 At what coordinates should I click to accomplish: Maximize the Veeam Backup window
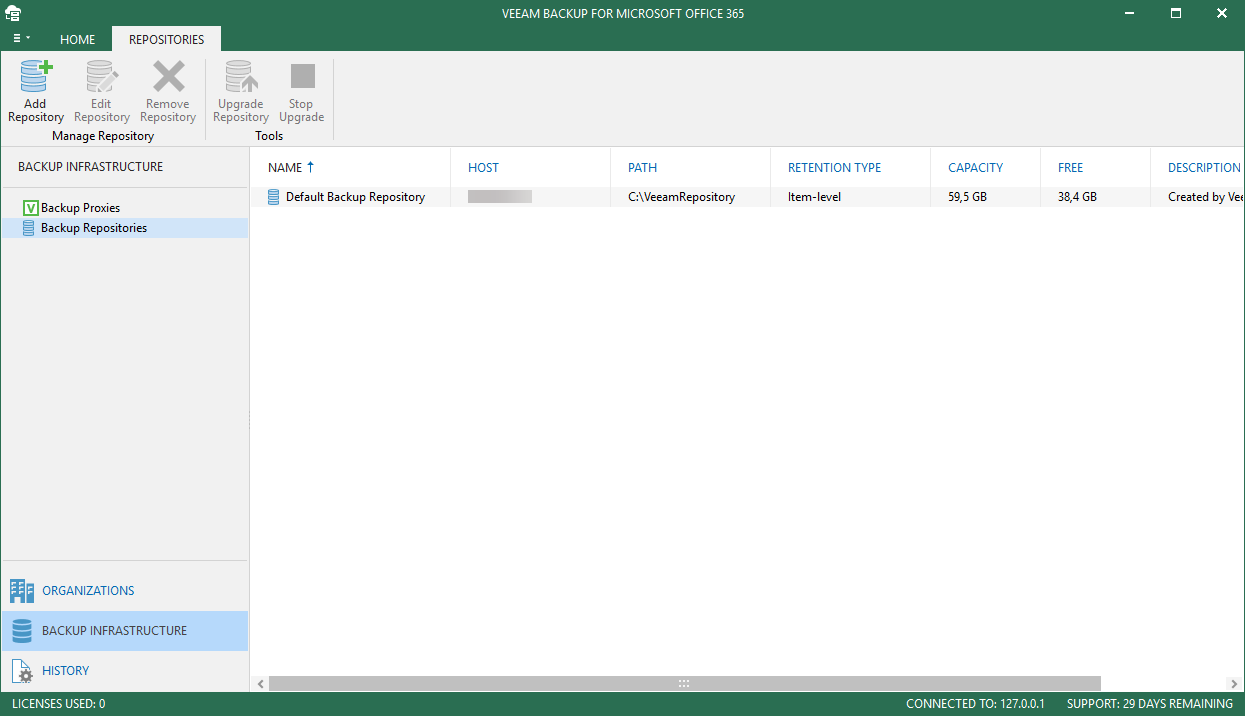pyautogui.click(x=1176, y=13)
